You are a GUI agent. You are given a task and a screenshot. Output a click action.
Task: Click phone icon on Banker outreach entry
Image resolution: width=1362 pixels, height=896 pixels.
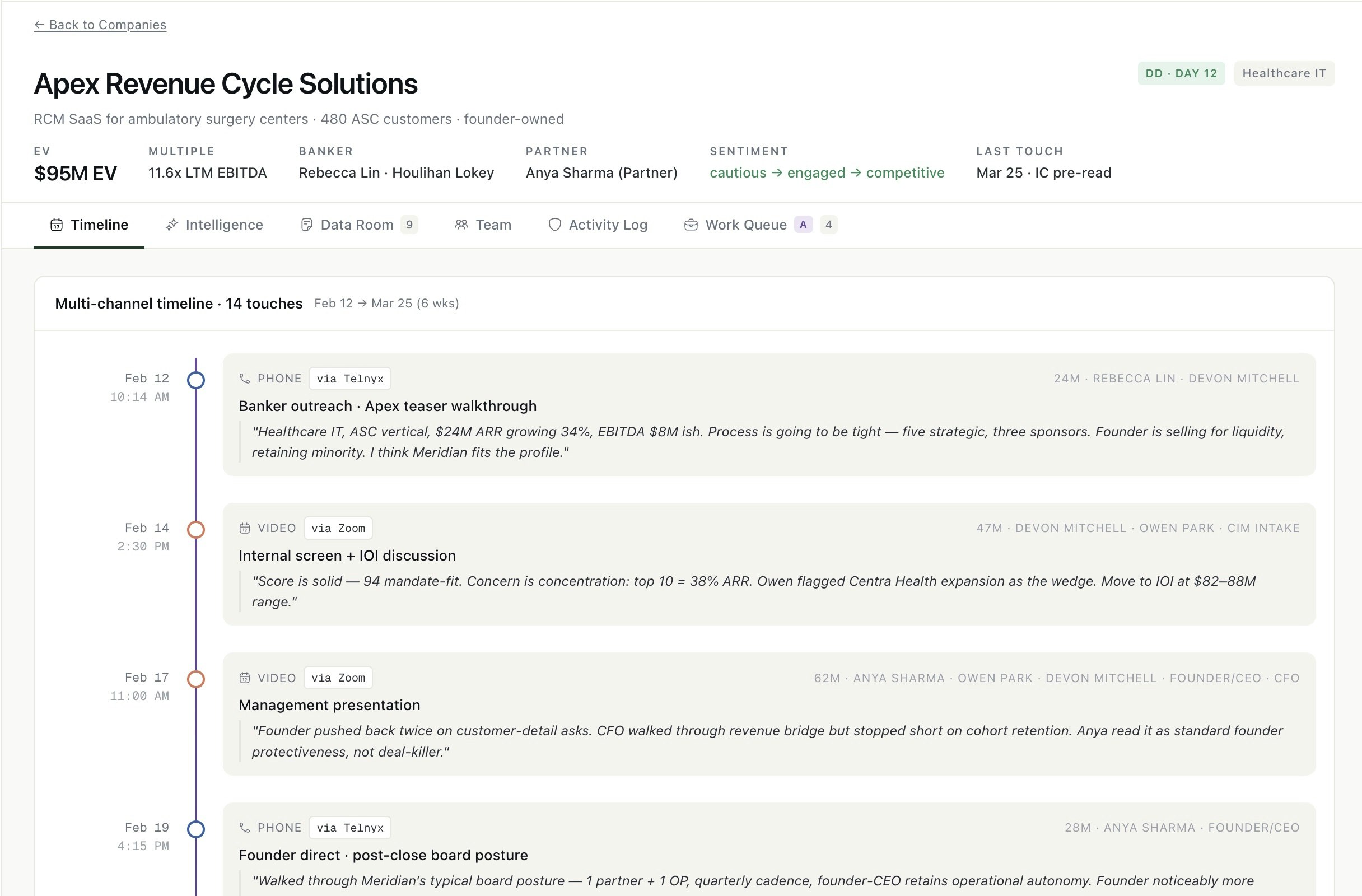[x=244, y=379]
